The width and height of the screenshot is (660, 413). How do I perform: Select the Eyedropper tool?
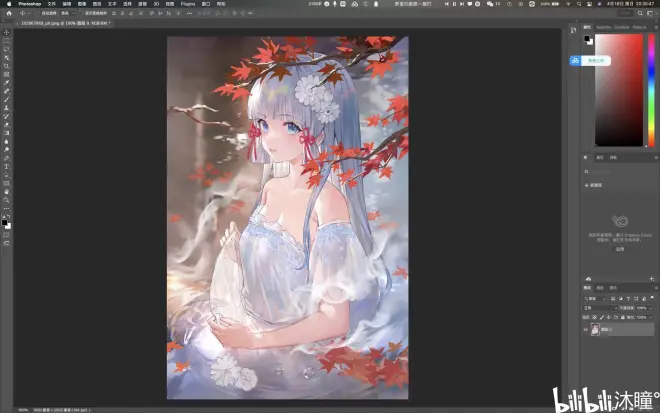click(6, 83)
